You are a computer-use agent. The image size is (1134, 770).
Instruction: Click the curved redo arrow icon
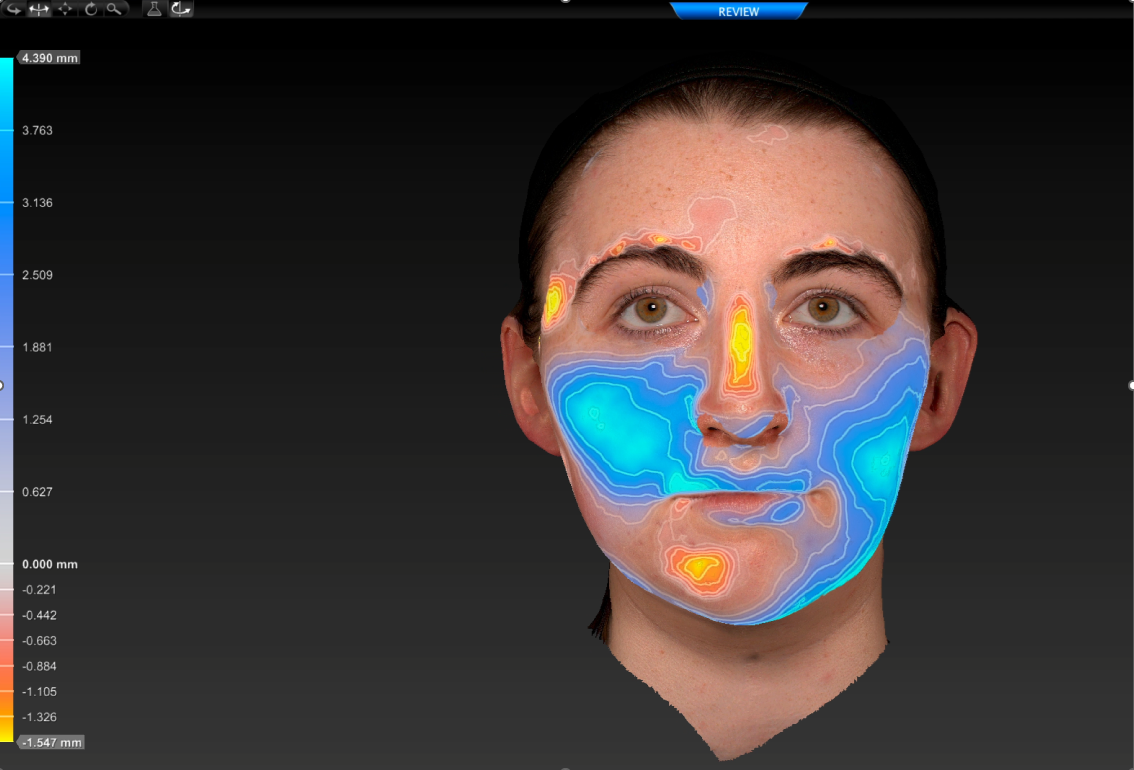click(16, 9)
